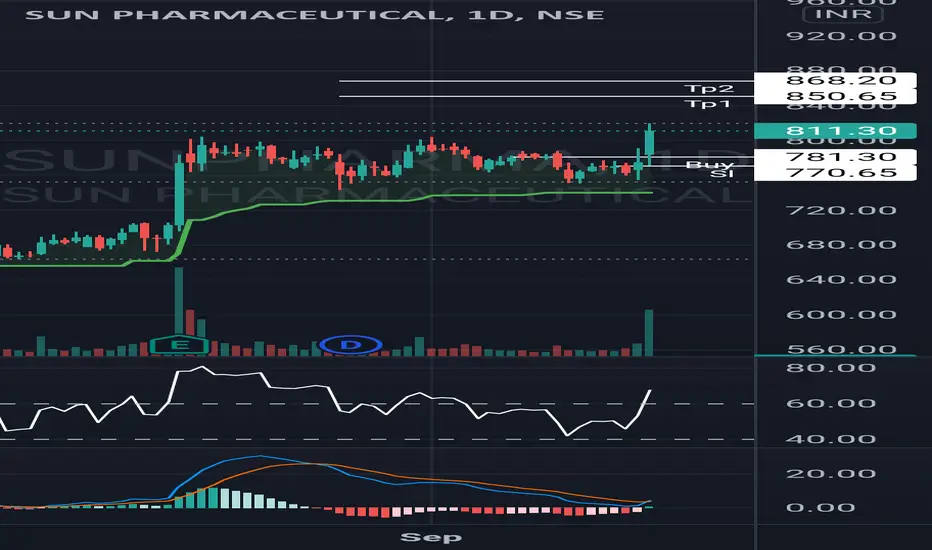Select the 850.65 Tp1 price label

pyautogui.click(x=835, y=96)
